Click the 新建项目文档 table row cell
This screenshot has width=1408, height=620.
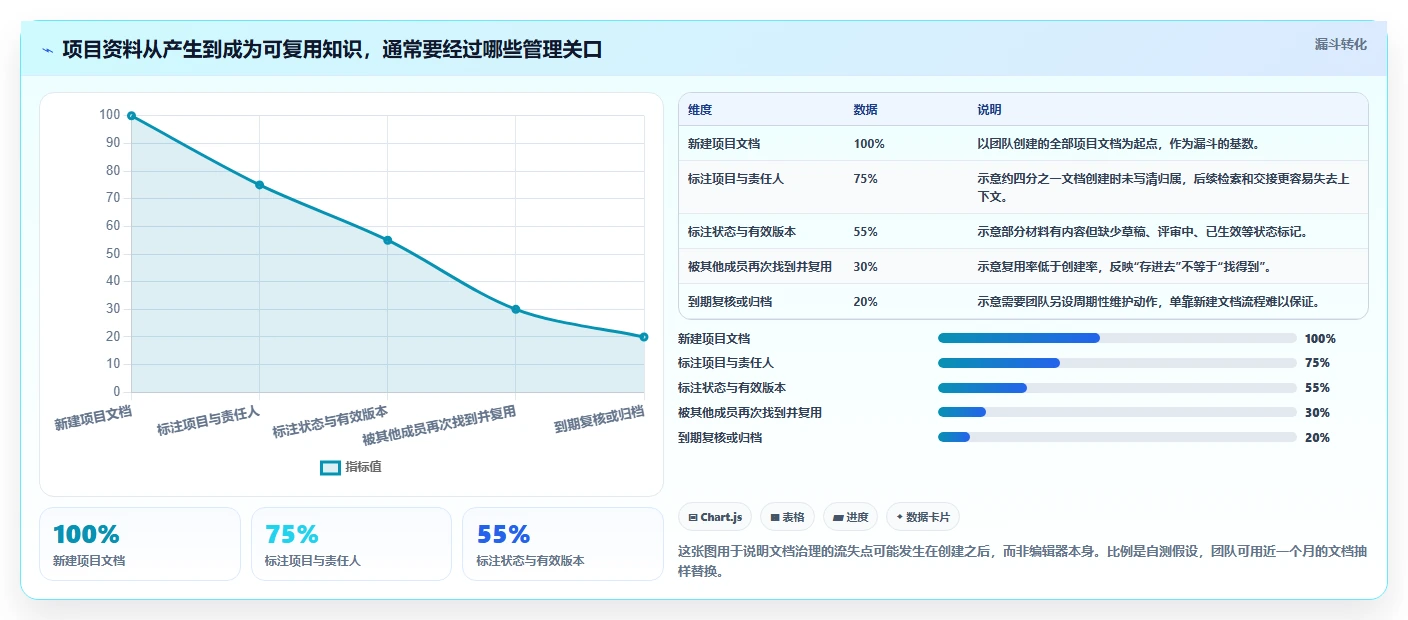[724, 144]
